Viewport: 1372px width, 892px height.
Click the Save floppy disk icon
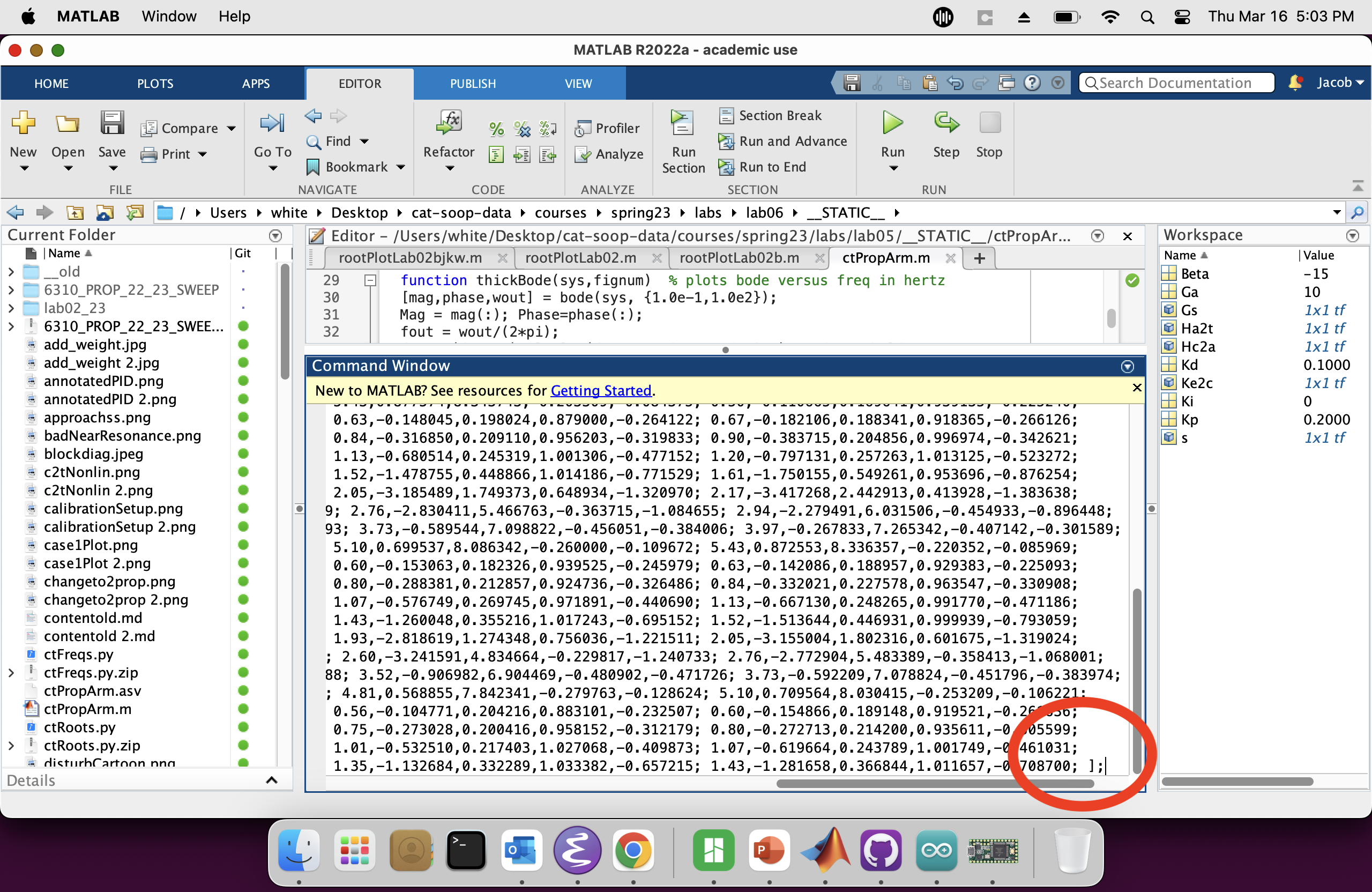click(x=112, y=123)
